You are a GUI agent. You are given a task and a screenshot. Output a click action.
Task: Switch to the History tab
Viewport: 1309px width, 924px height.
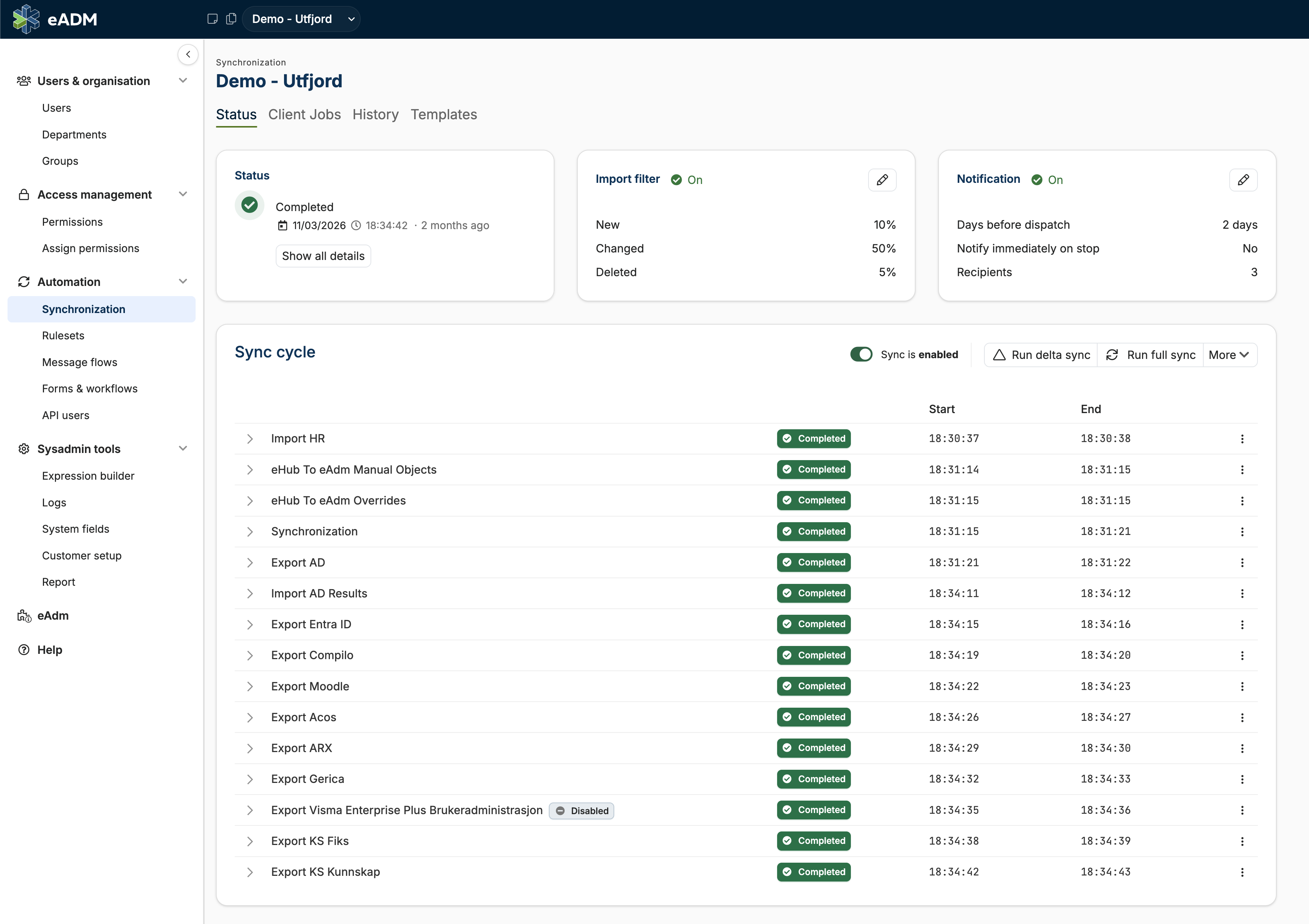click(375, 115)
